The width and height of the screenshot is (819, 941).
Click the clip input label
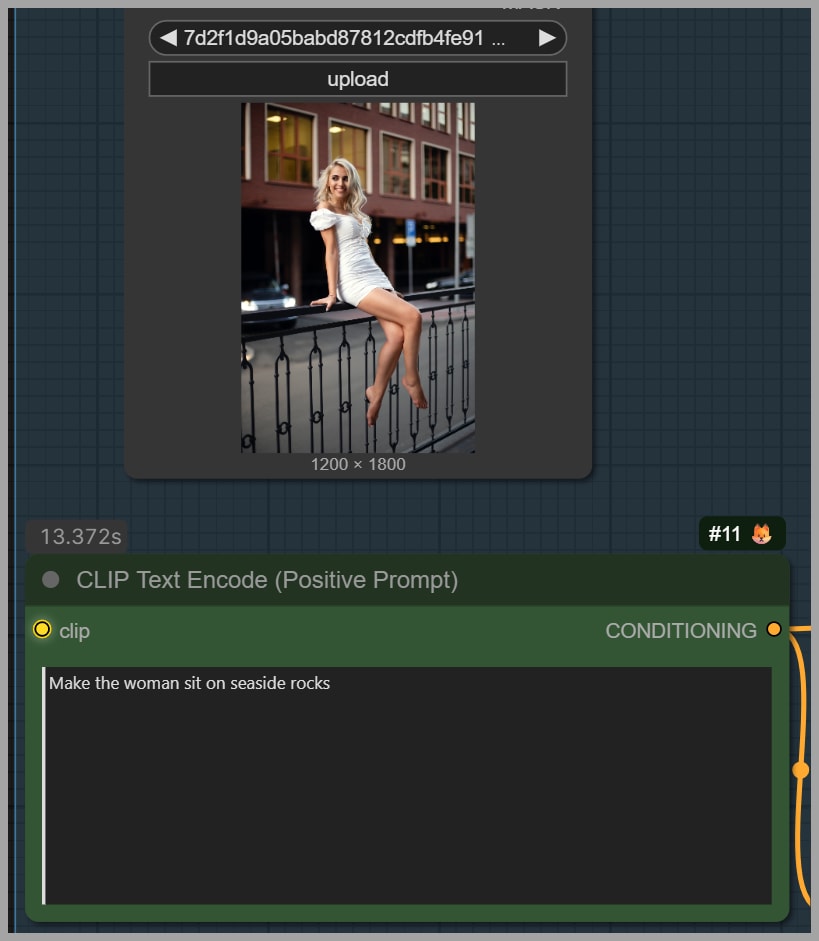point(74,631)
